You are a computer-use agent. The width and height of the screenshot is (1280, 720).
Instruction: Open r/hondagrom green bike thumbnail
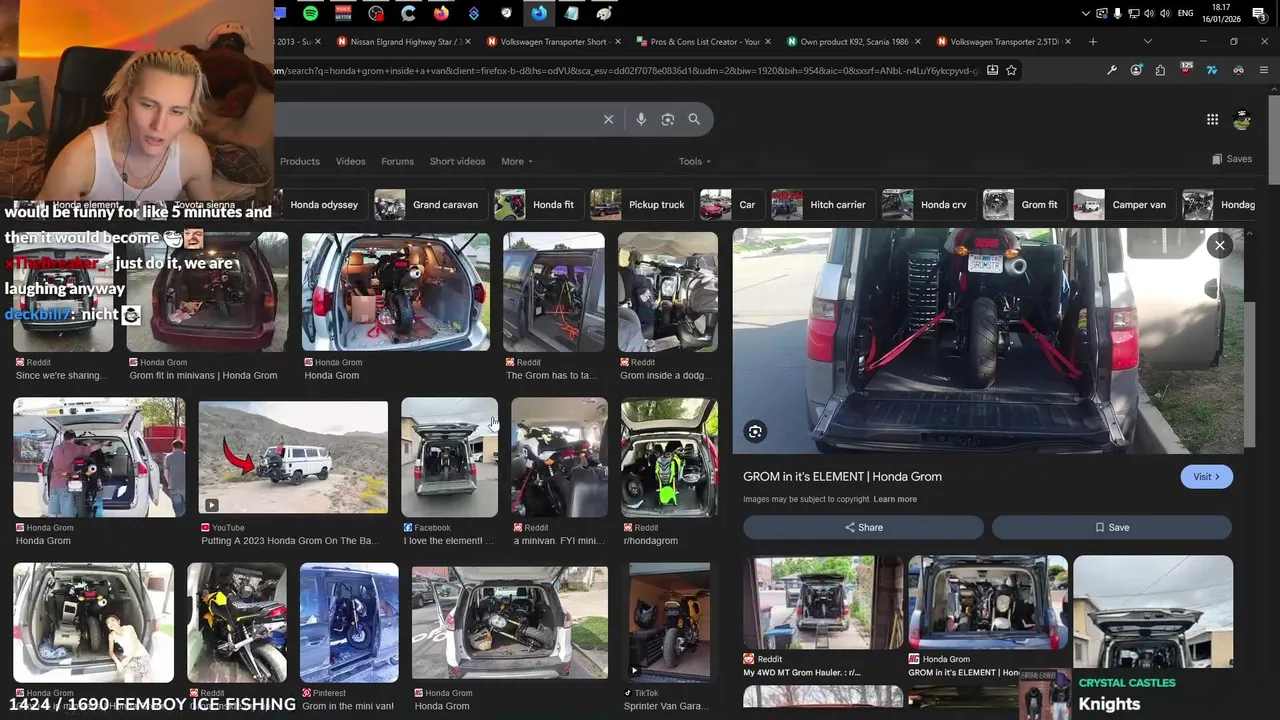coord(669,458)
